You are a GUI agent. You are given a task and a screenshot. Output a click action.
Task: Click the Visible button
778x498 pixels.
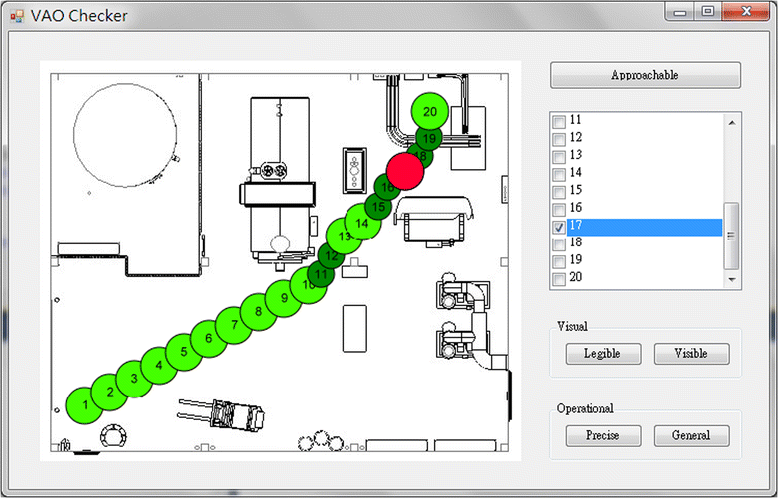[x=691, y=354]
